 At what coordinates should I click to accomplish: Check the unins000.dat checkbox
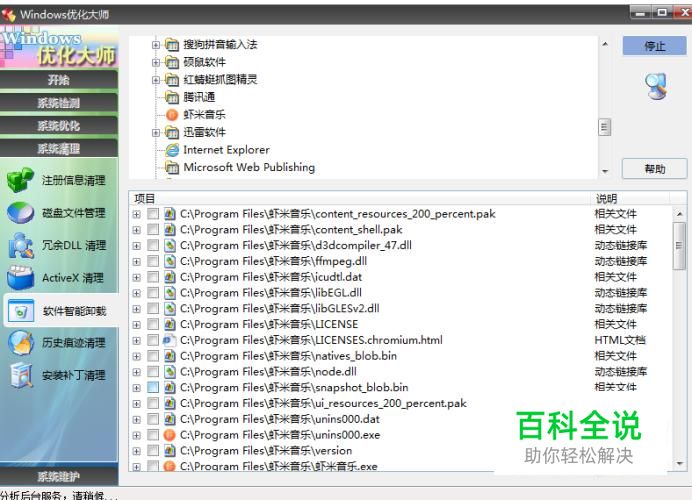(x=153, y=419)
